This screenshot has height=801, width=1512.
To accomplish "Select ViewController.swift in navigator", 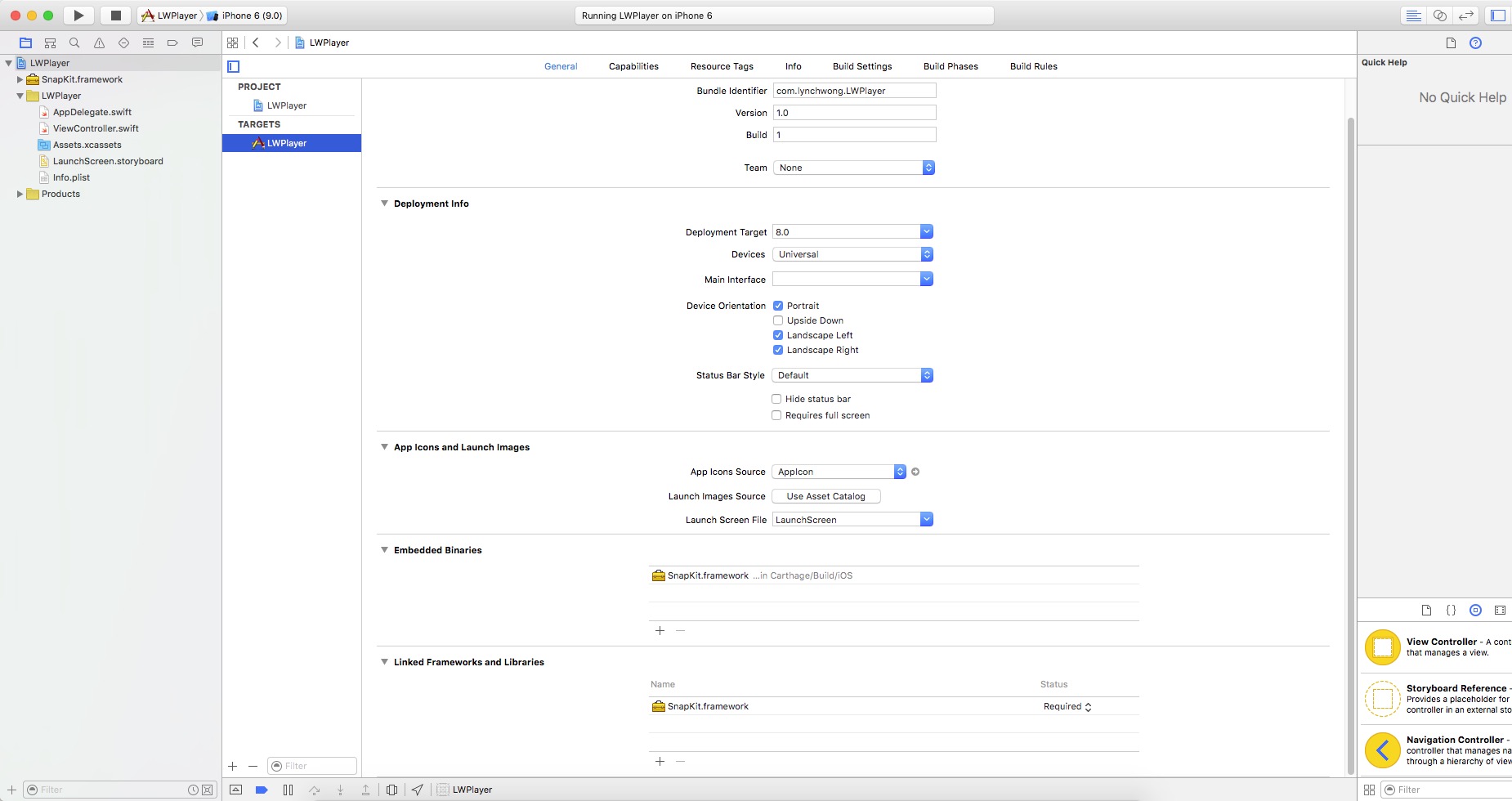I will click(96, 128).
